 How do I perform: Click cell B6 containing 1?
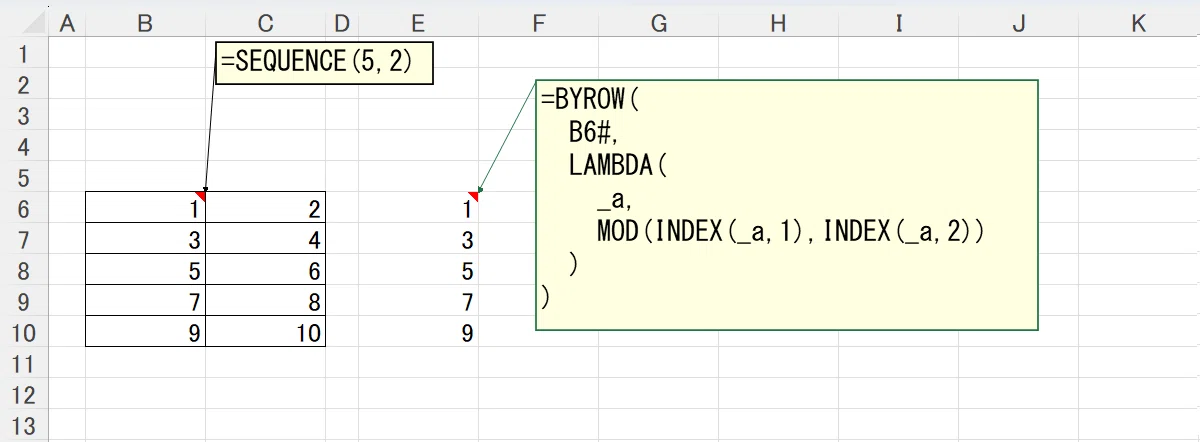click(146, 208)
